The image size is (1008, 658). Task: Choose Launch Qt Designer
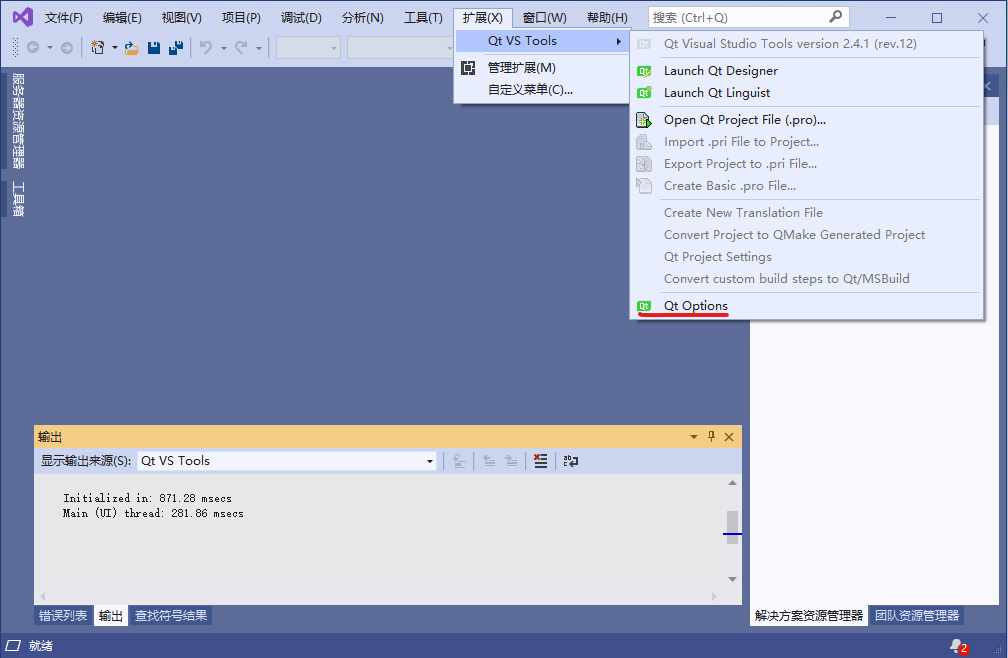tap(807, 71)
